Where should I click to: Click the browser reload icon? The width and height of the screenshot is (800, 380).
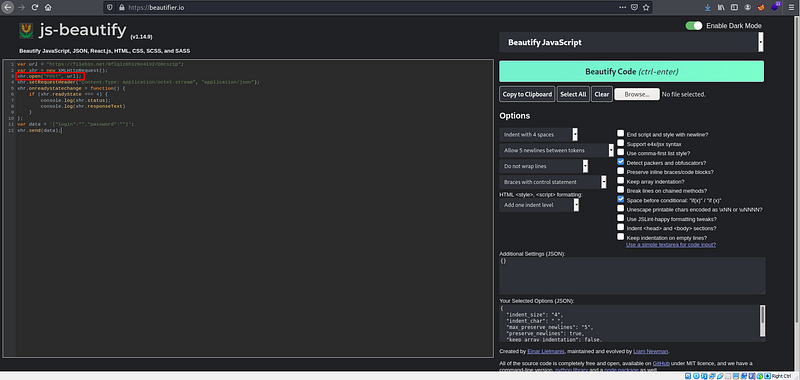pyautogui.click(x=35, y=8)
